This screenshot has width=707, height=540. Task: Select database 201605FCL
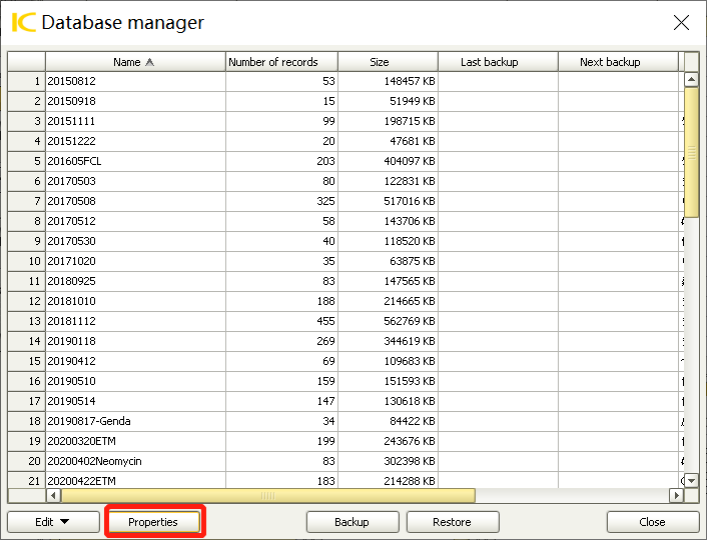coord(135,161)
